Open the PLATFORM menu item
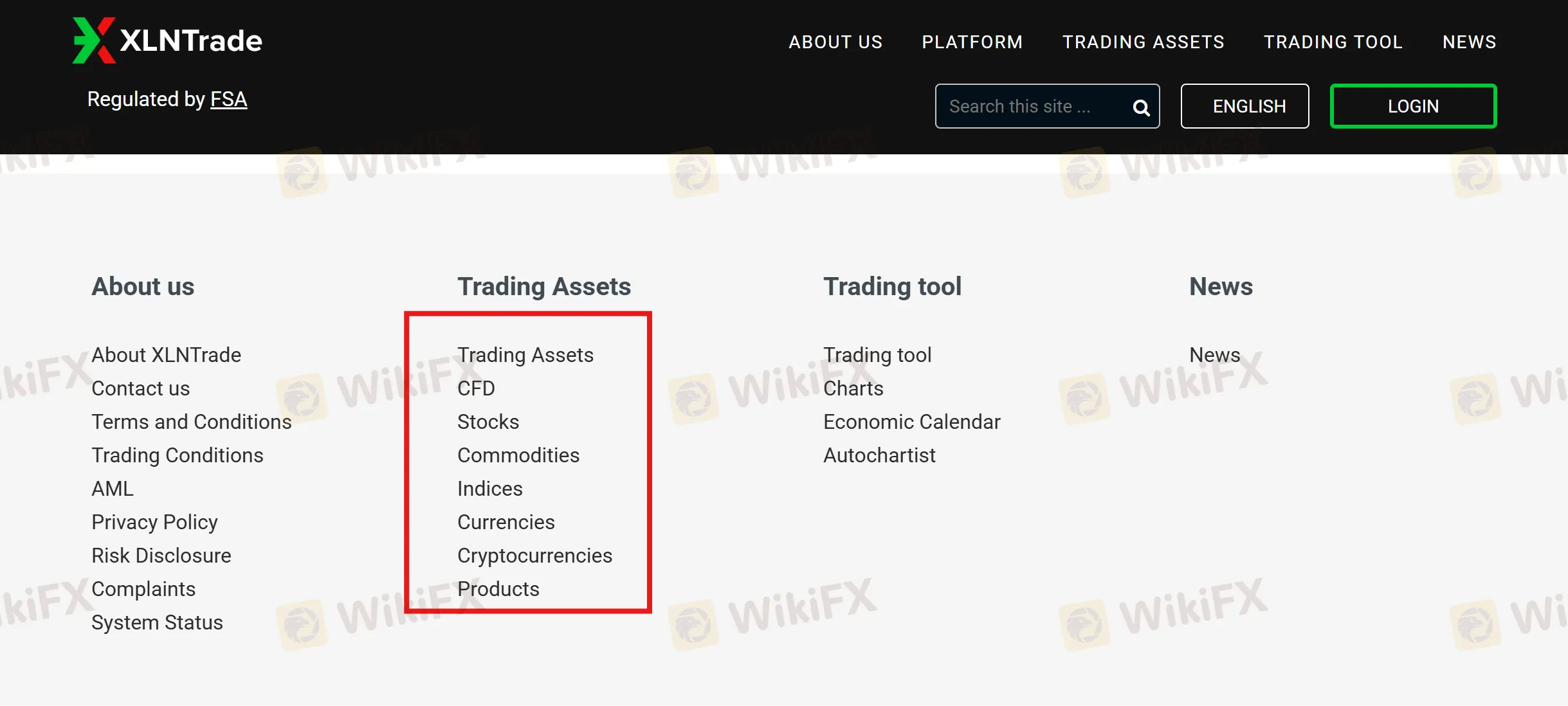The image size is (1568, 706). click(x=972, y=42)
